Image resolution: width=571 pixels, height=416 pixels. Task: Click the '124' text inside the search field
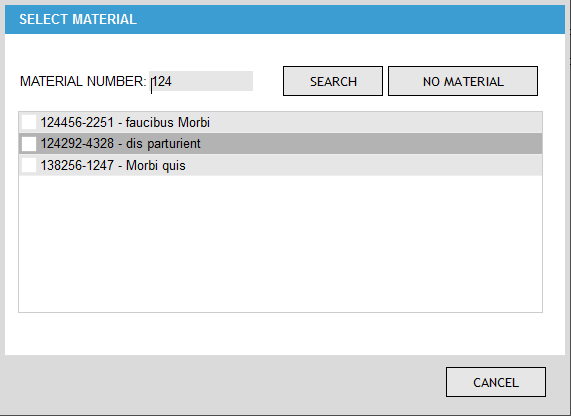pyautogui.click(x=162, y=81)
